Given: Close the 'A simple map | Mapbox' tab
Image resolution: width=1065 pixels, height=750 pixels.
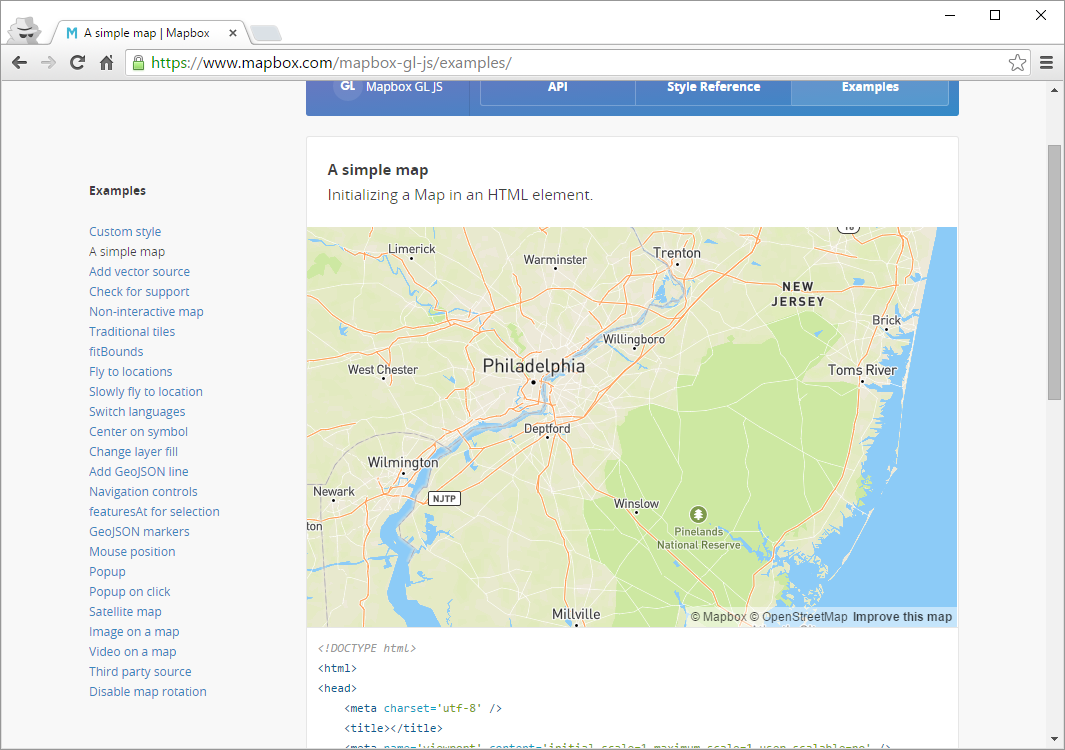Looking at the screenshot, I should coord(233,33).
